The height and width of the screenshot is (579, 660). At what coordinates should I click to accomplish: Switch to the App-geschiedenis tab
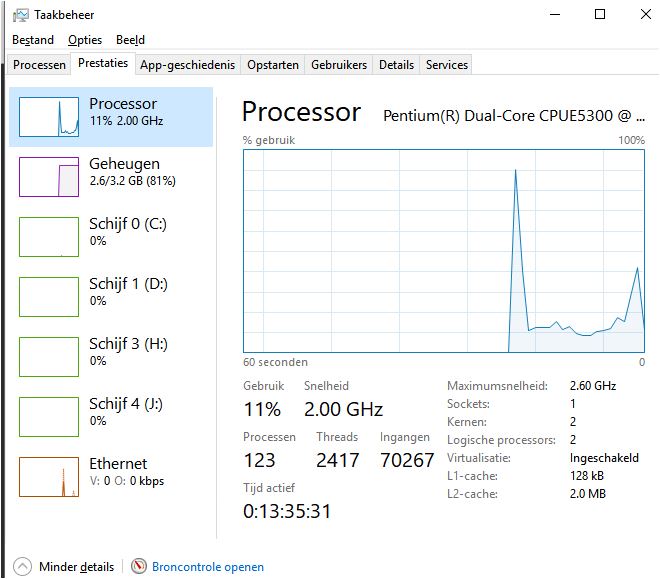[187, 65]
